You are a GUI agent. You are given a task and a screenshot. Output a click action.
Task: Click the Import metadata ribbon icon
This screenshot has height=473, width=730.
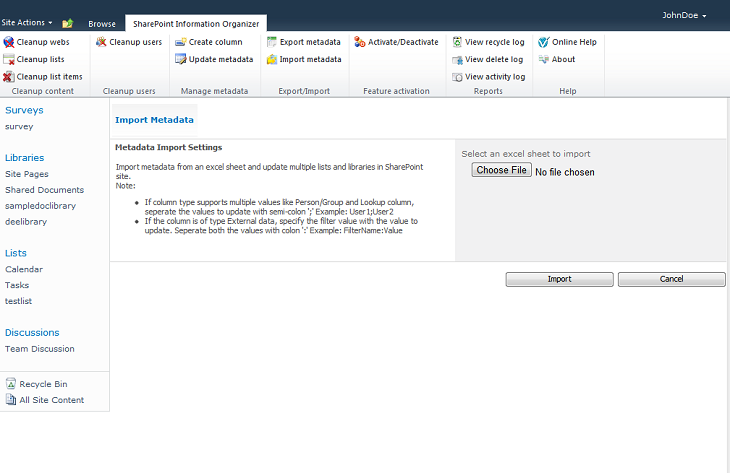coord(272,60)
